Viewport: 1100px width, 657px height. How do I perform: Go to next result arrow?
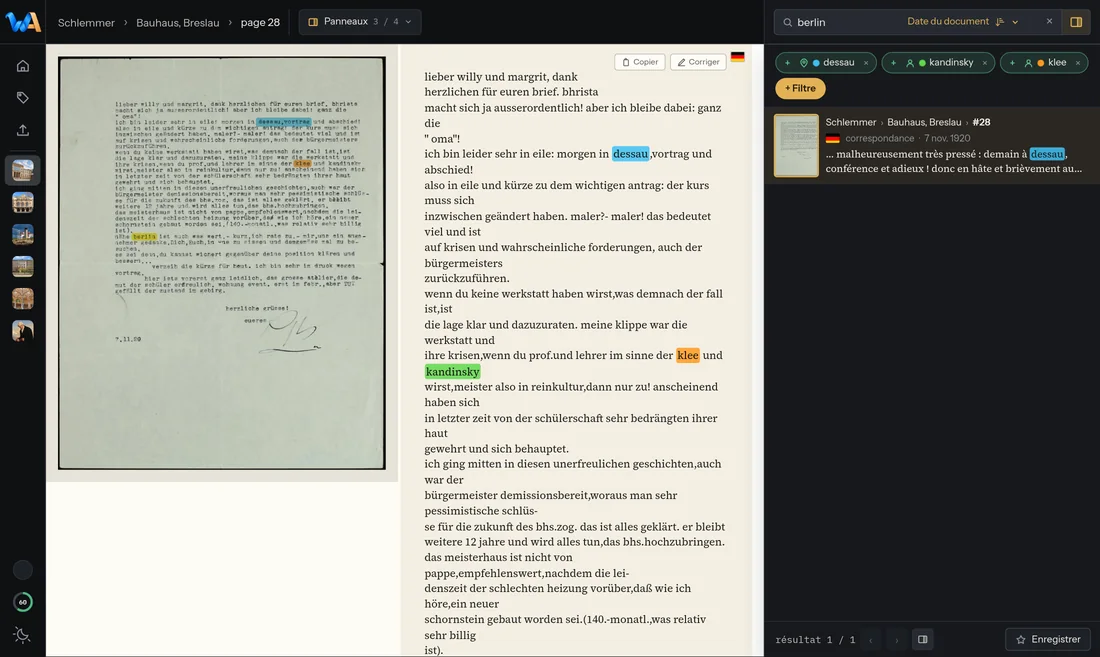point(896,639)
